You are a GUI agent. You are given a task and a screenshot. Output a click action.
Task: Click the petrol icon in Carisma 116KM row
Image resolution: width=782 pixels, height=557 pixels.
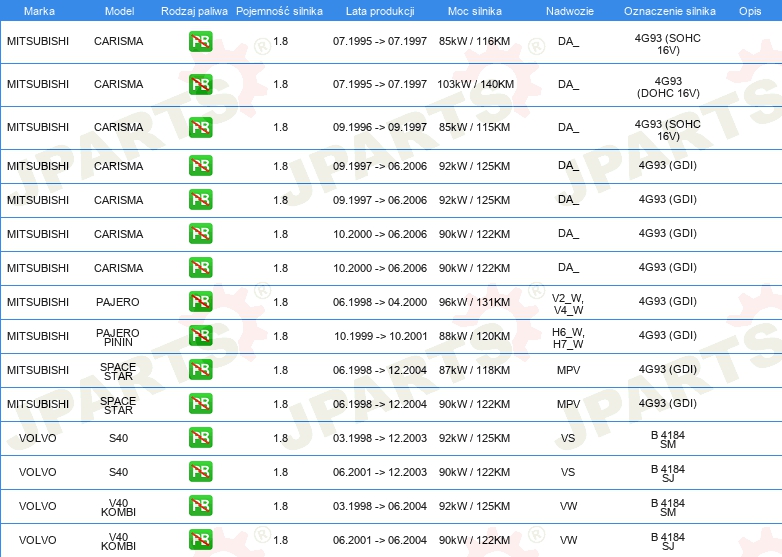point(200,41)
